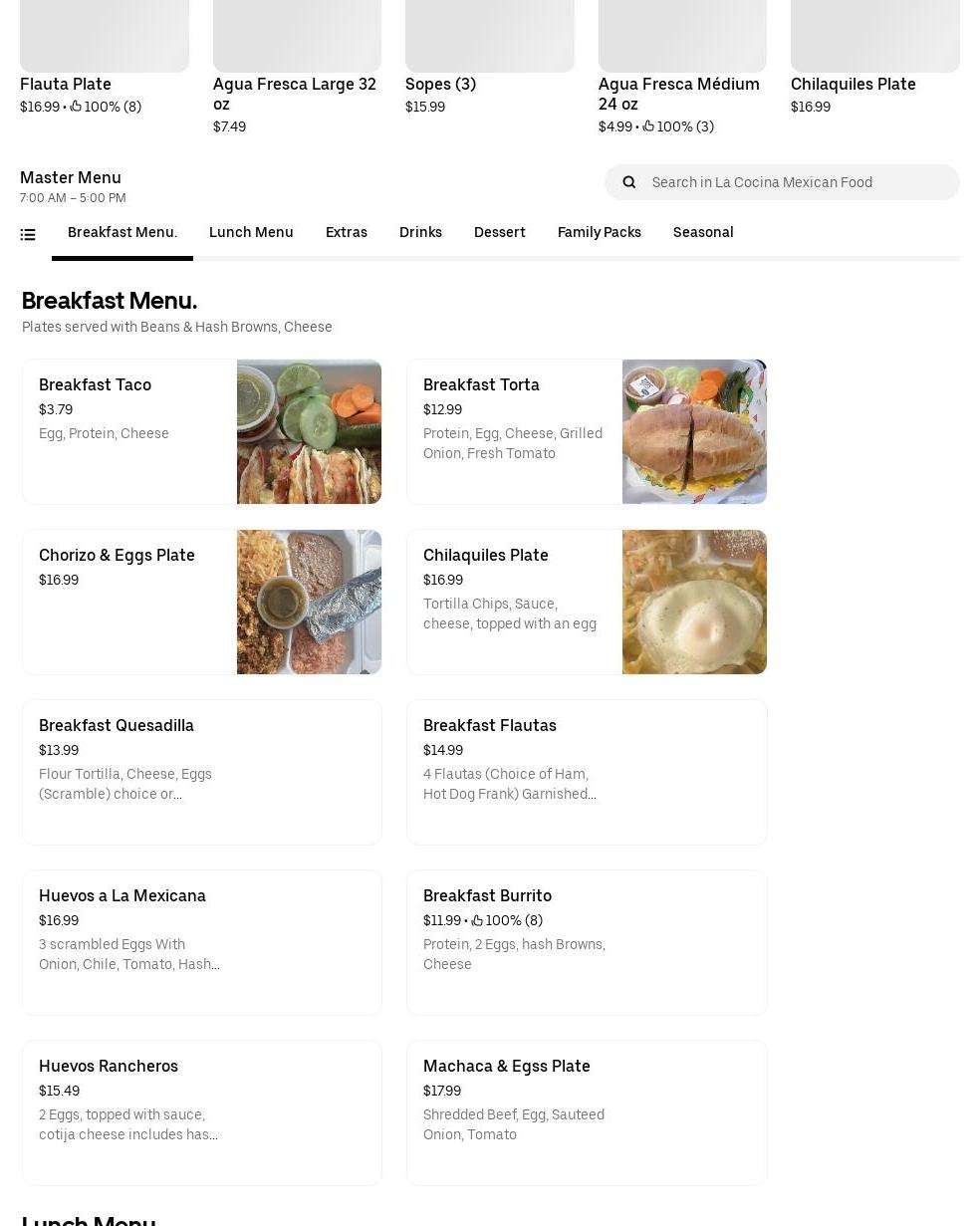980x1226 pixels.
Task: Open the Breakfast Torta photo
Action: tap(694, 431)
